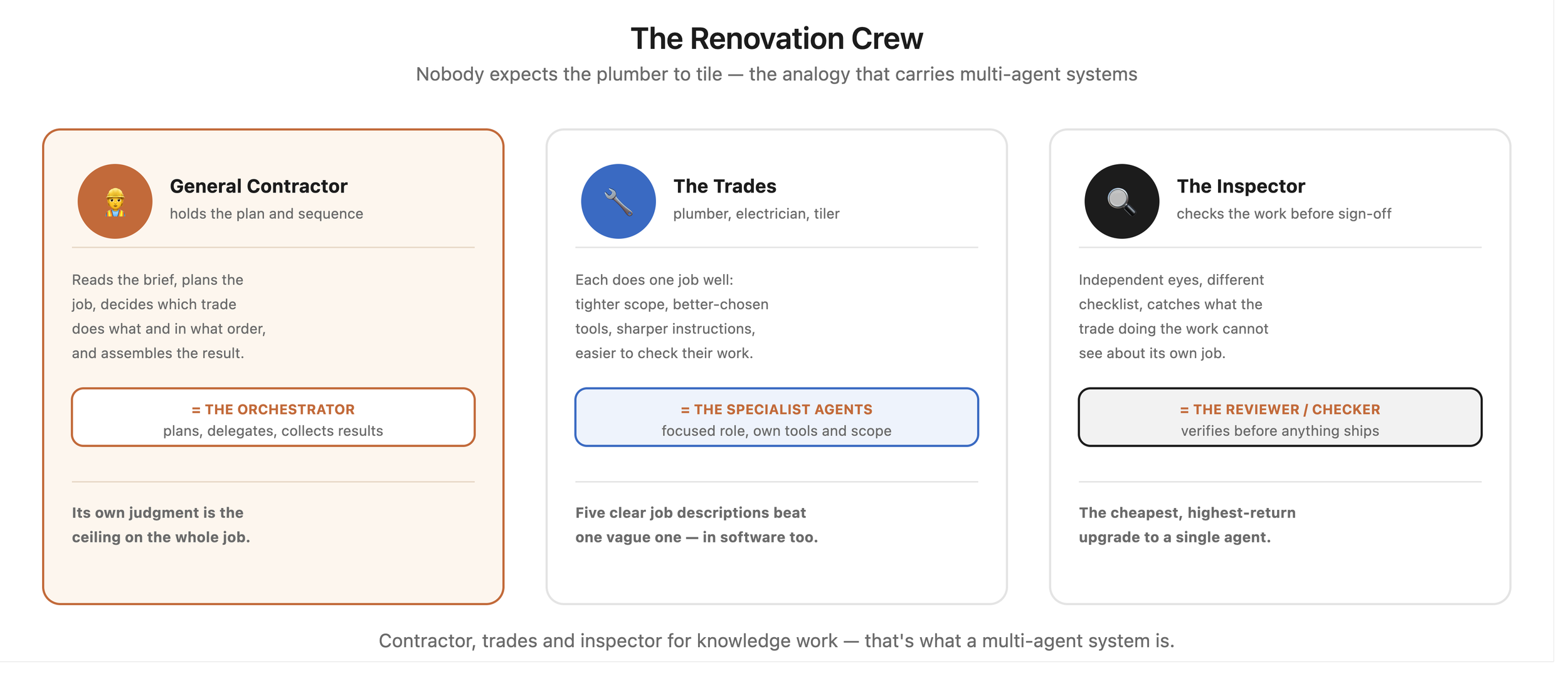Click the blue wrench icon
Image resolution: width=1568 pixels, height=676 pixels.
pyautogui.click(x=618, y=201)
